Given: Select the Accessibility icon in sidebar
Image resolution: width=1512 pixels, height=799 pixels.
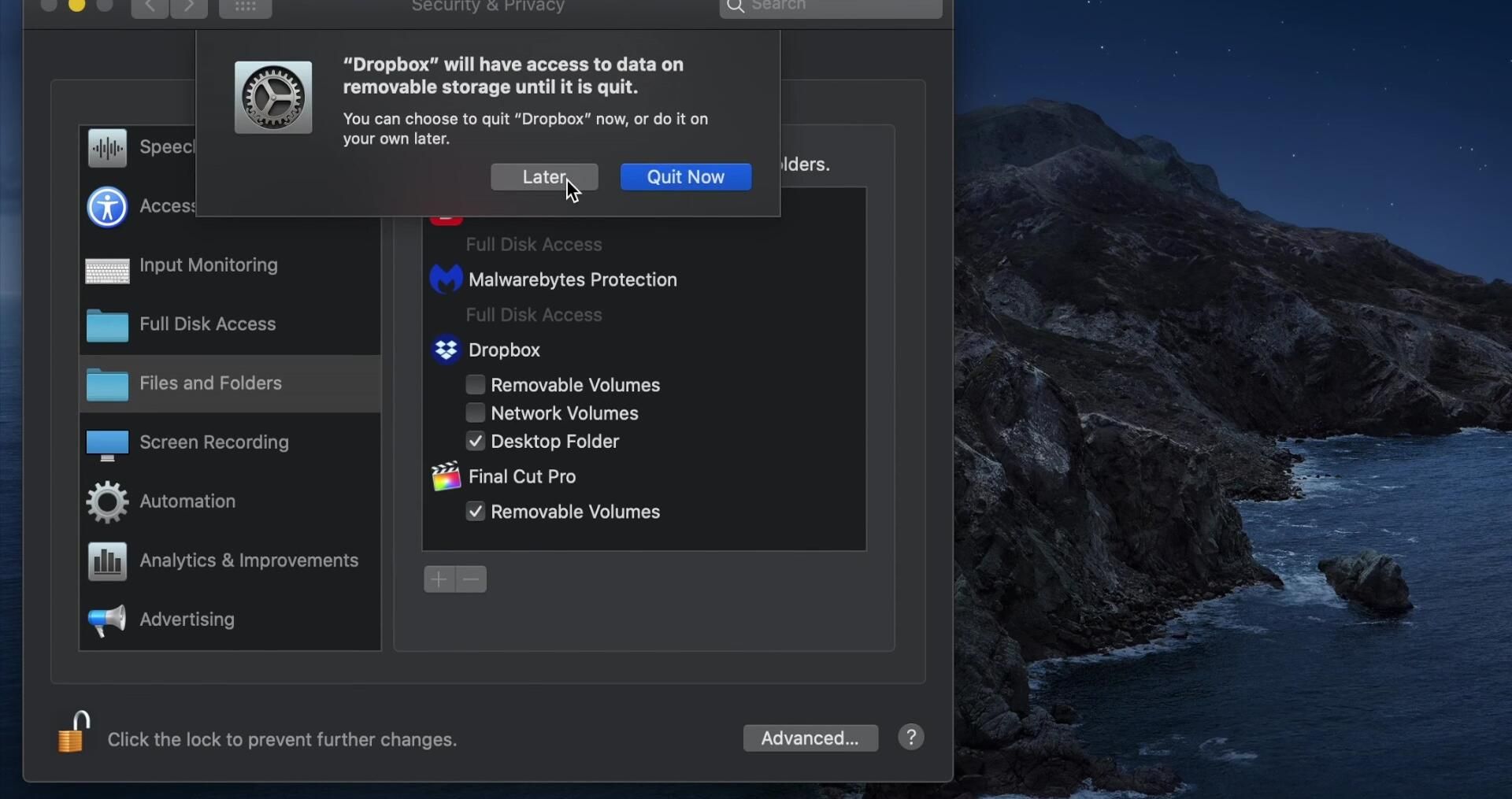Looking at the screenshot, I should [107, 207].
